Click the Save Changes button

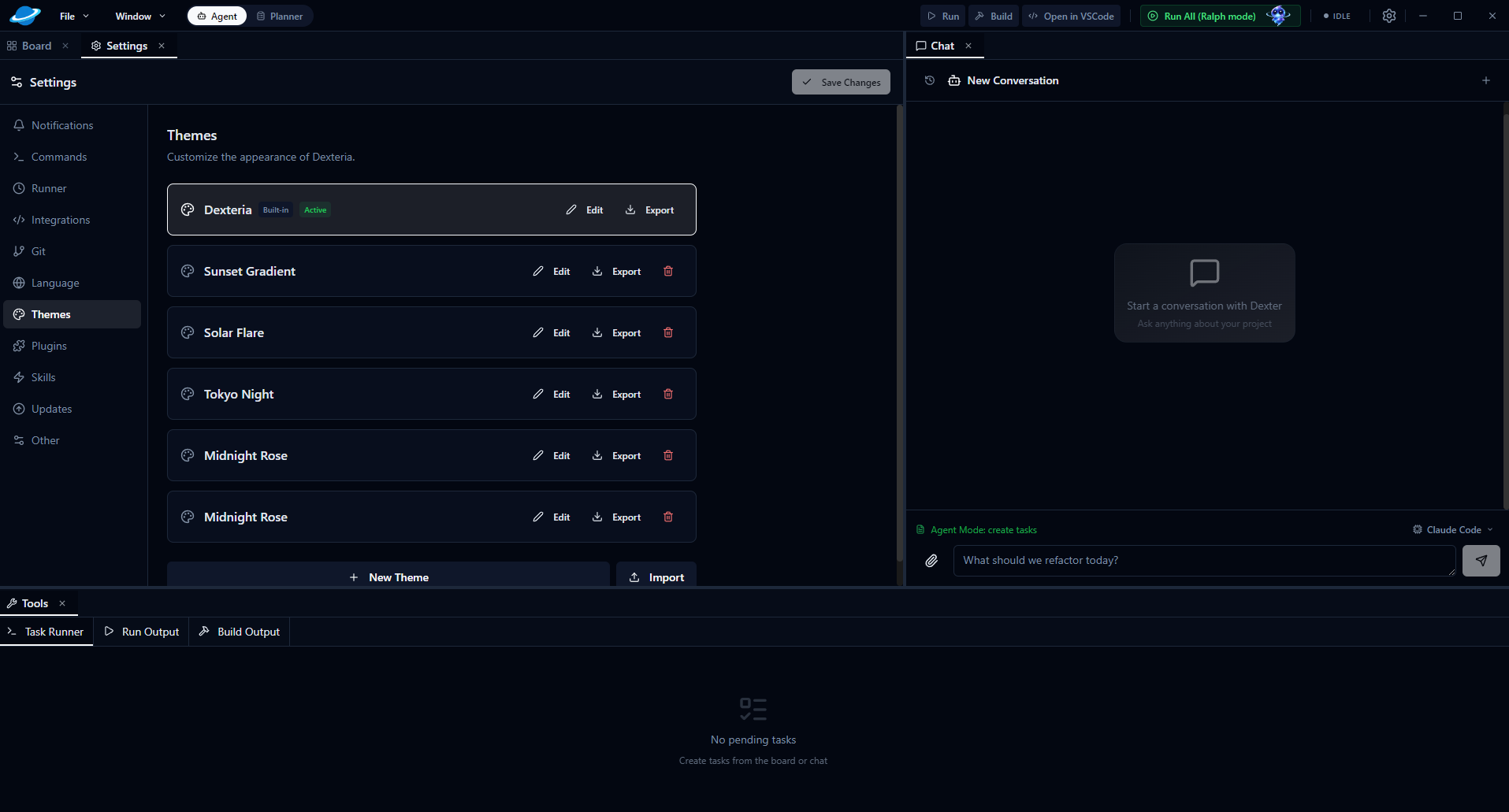pos(840,82)
